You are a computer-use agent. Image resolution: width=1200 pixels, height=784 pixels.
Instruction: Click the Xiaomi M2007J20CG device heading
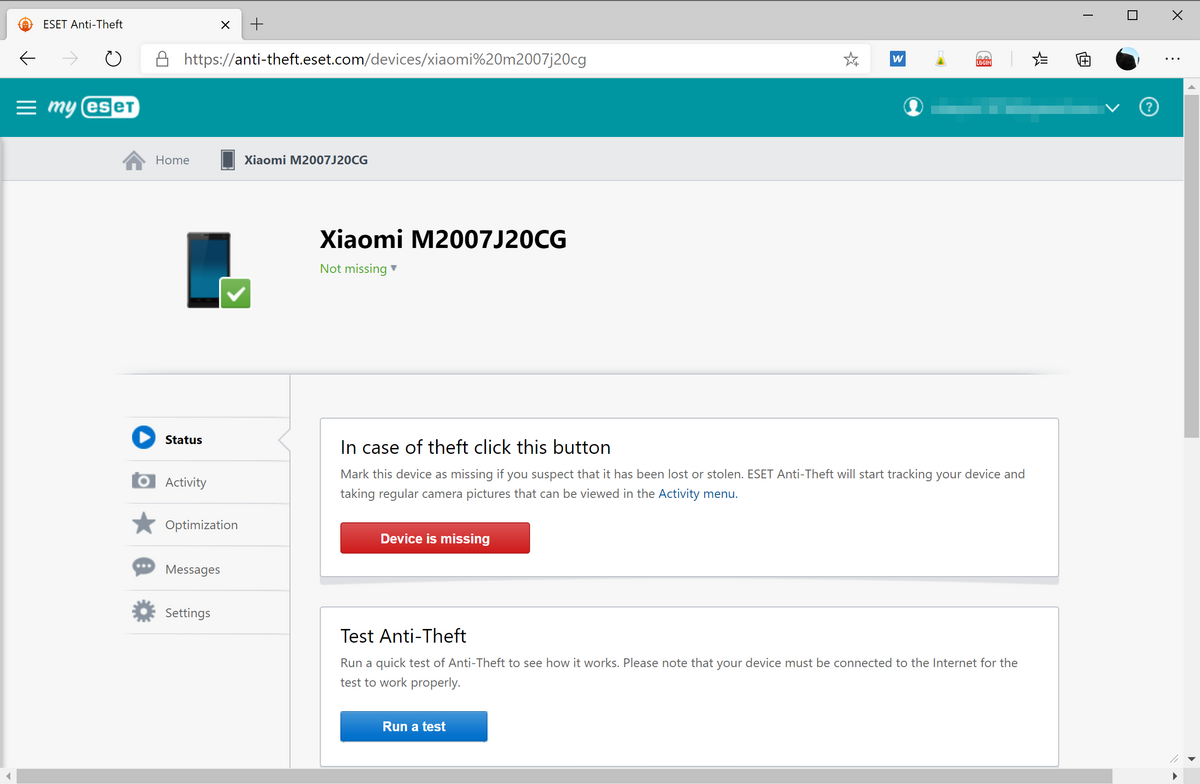coord(443,239)
